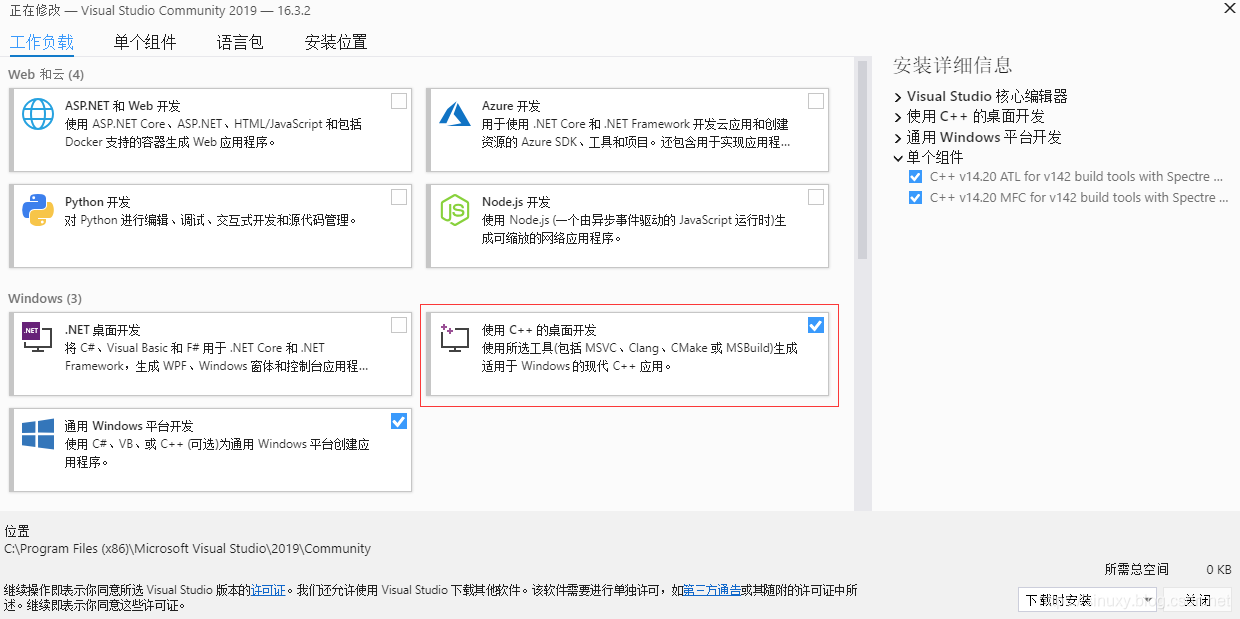The height and width of the screenshot is (619, 1240).
Task: Click the C++ 桌面开发 monitor icon
Action: (455, 339)
